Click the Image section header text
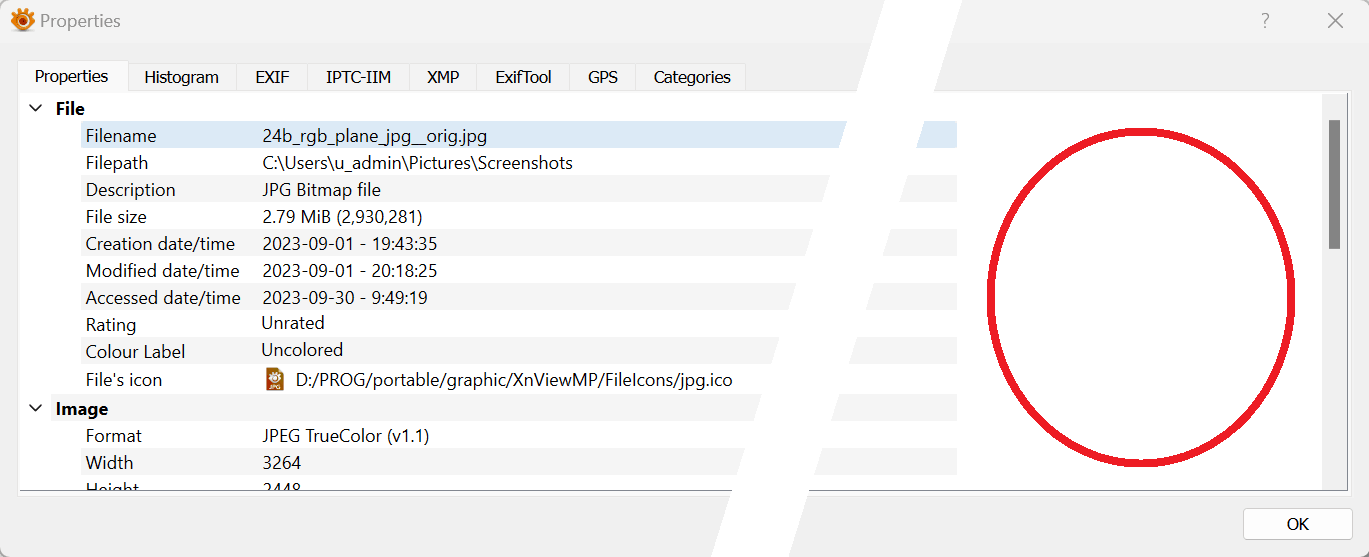Viewport: 1369px width, 557px height. click(82, 408)
